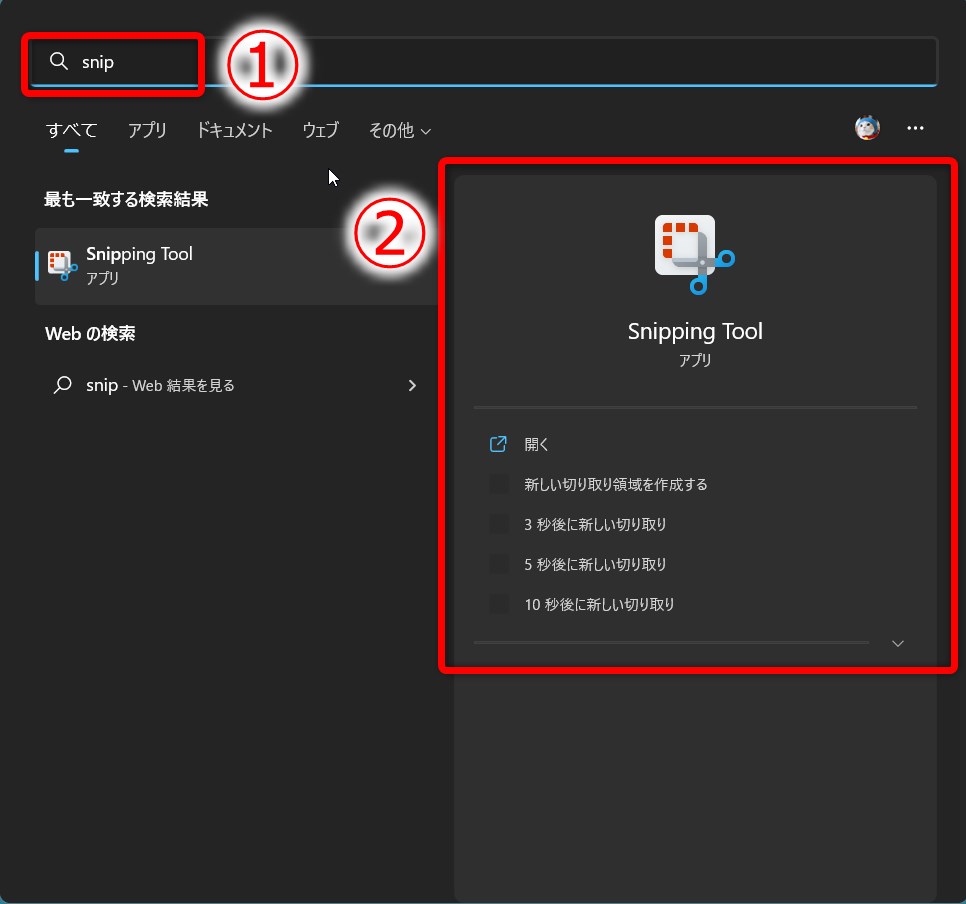
Task: Expand the その他 dropdown
Action: pos(399,130)
